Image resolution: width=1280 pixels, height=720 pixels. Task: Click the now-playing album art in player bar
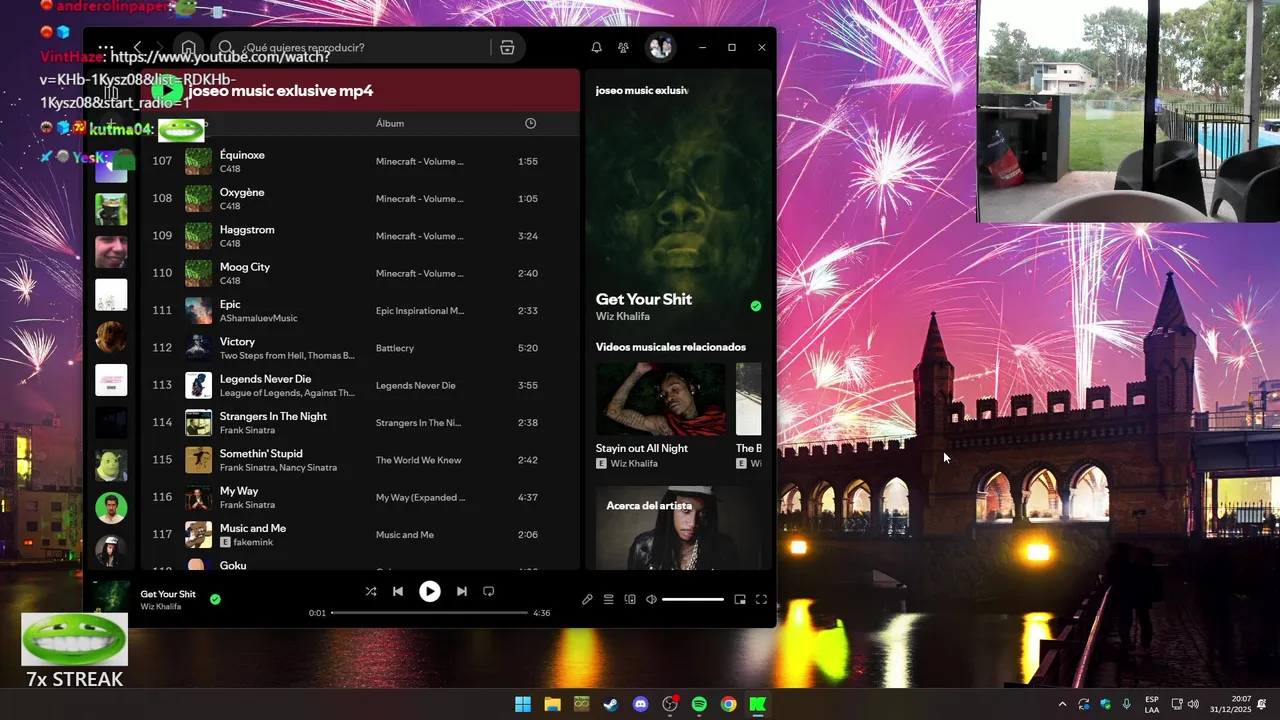tap(111, 598)
